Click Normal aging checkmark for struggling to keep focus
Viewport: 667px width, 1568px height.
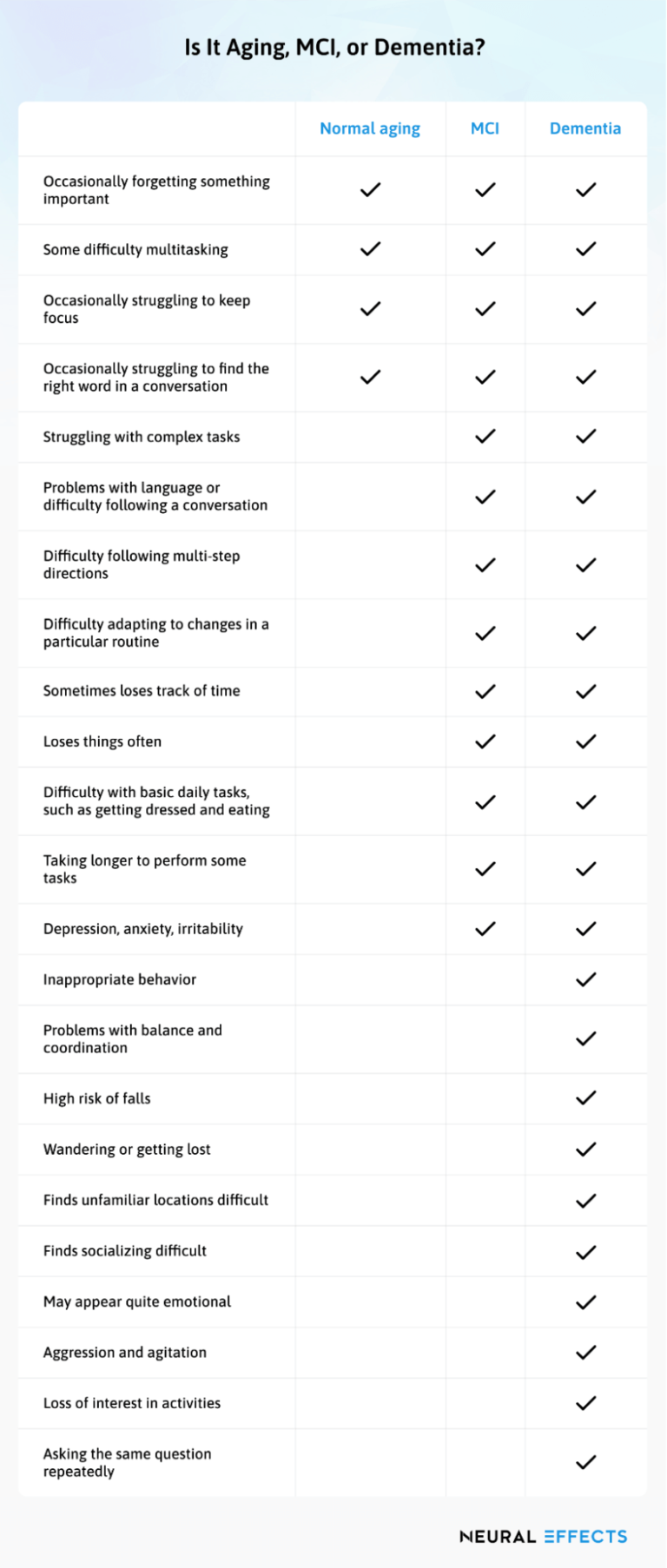371,308
